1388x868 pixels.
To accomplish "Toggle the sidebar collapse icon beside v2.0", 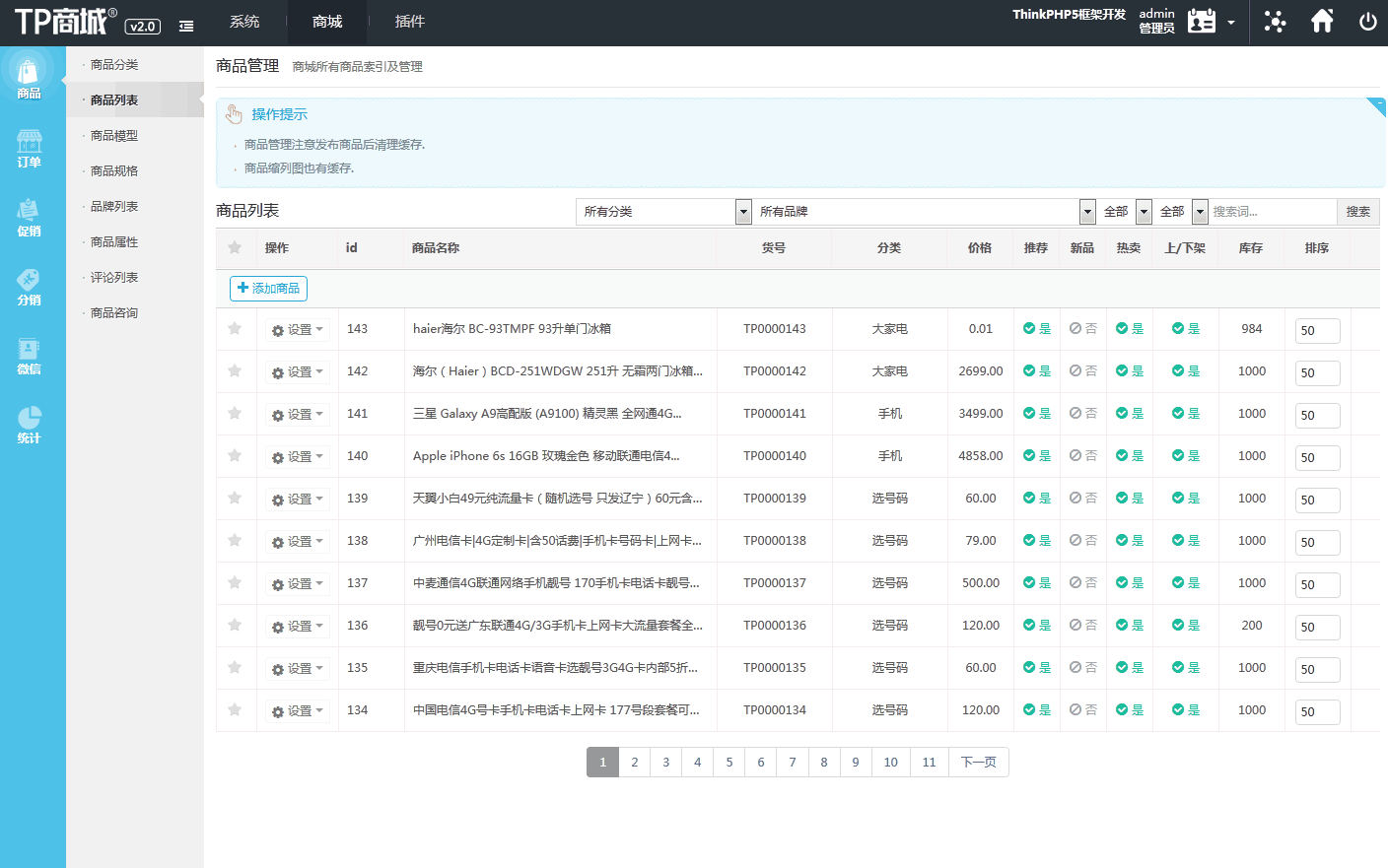I will [186, 27].
